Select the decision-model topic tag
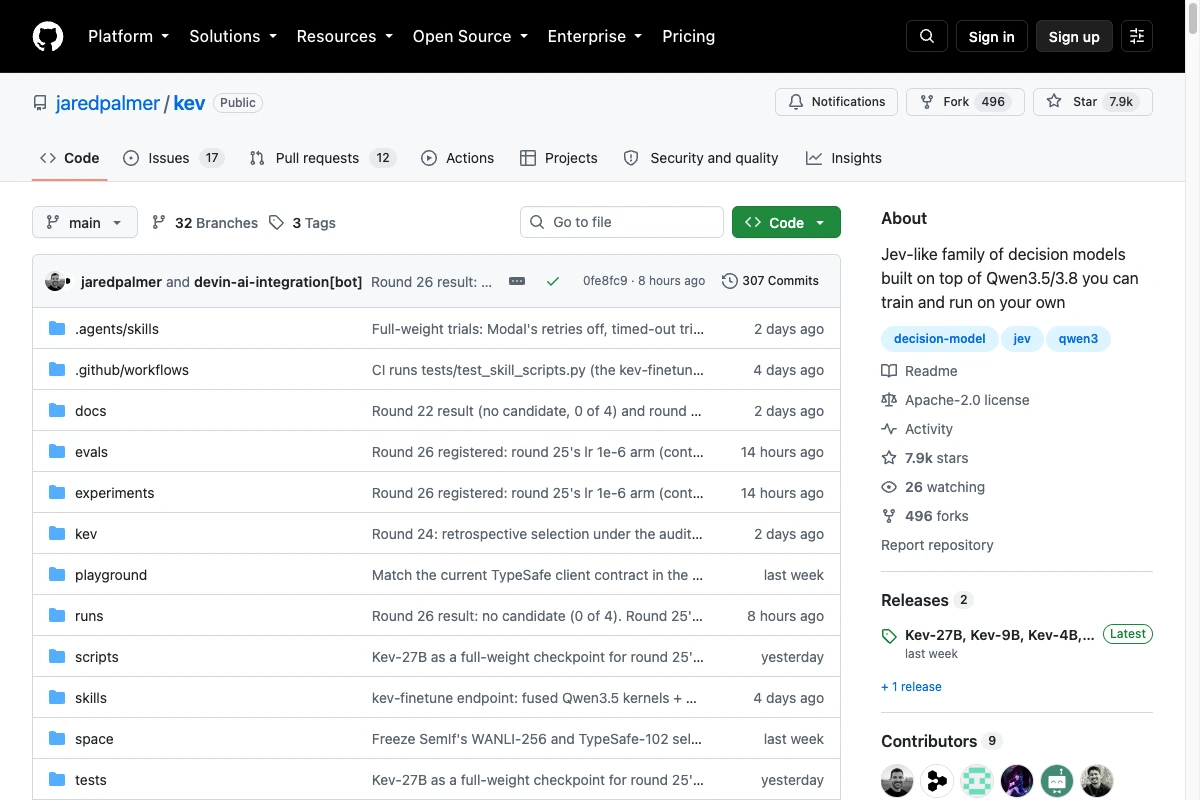 [x=939, y=339]
